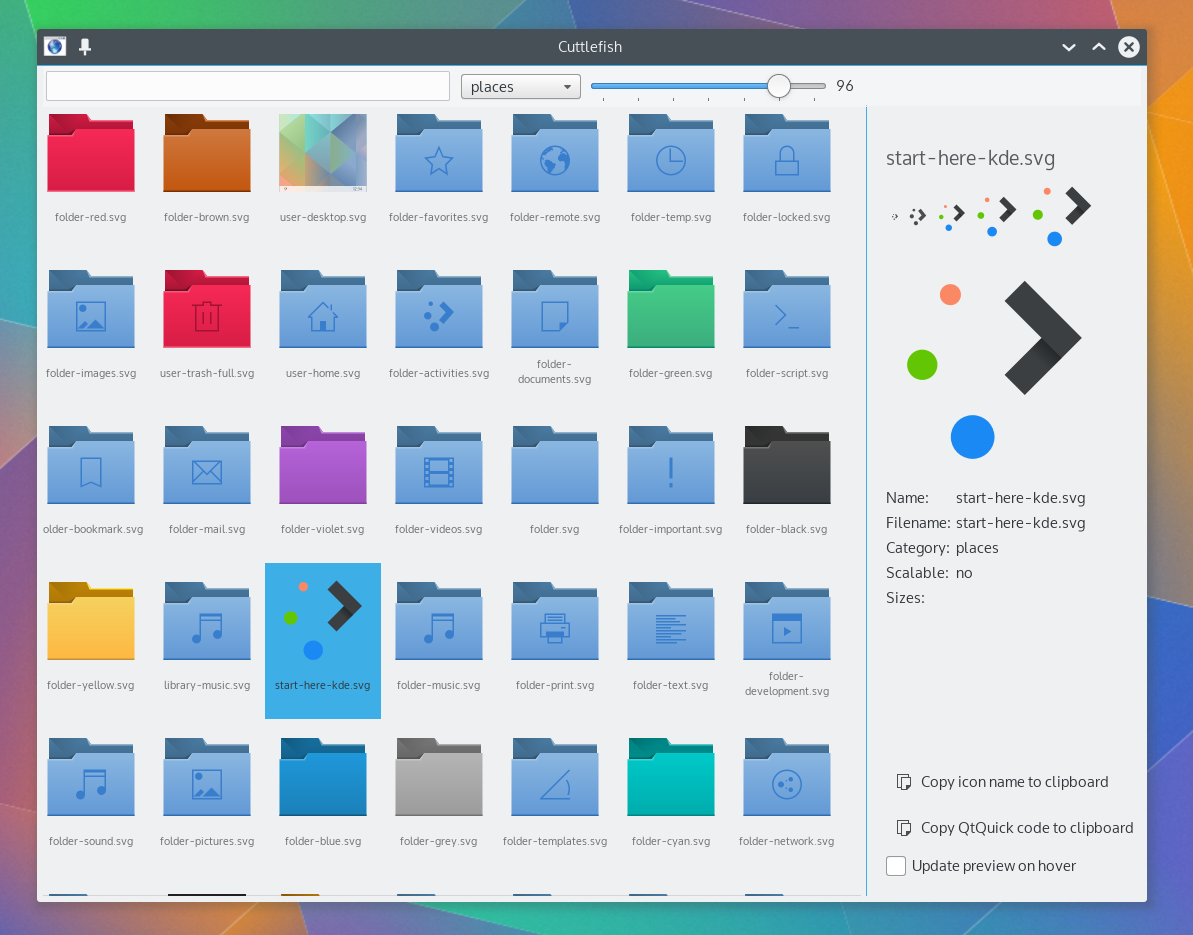Select the folder-activities.svg icon
This screenshot has height=935, width=1193.
coord(438,311)
